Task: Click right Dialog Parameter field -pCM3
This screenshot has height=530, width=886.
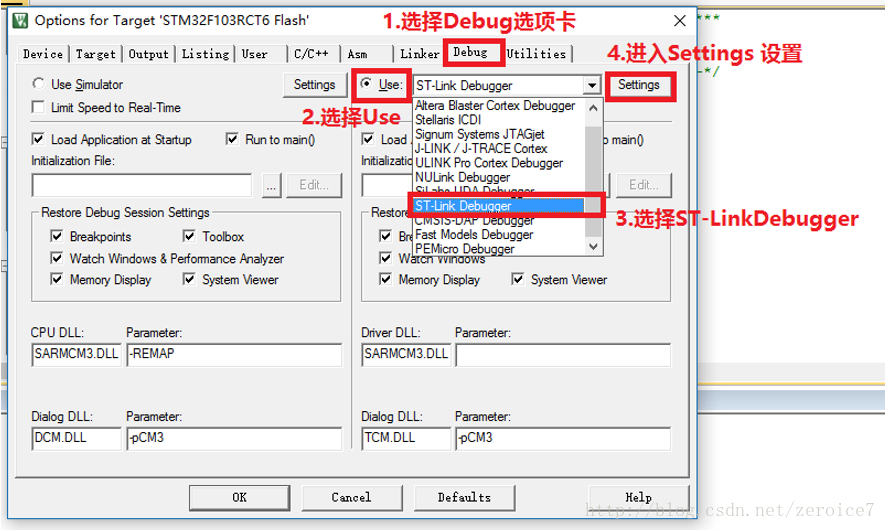Action: (563, 438)
